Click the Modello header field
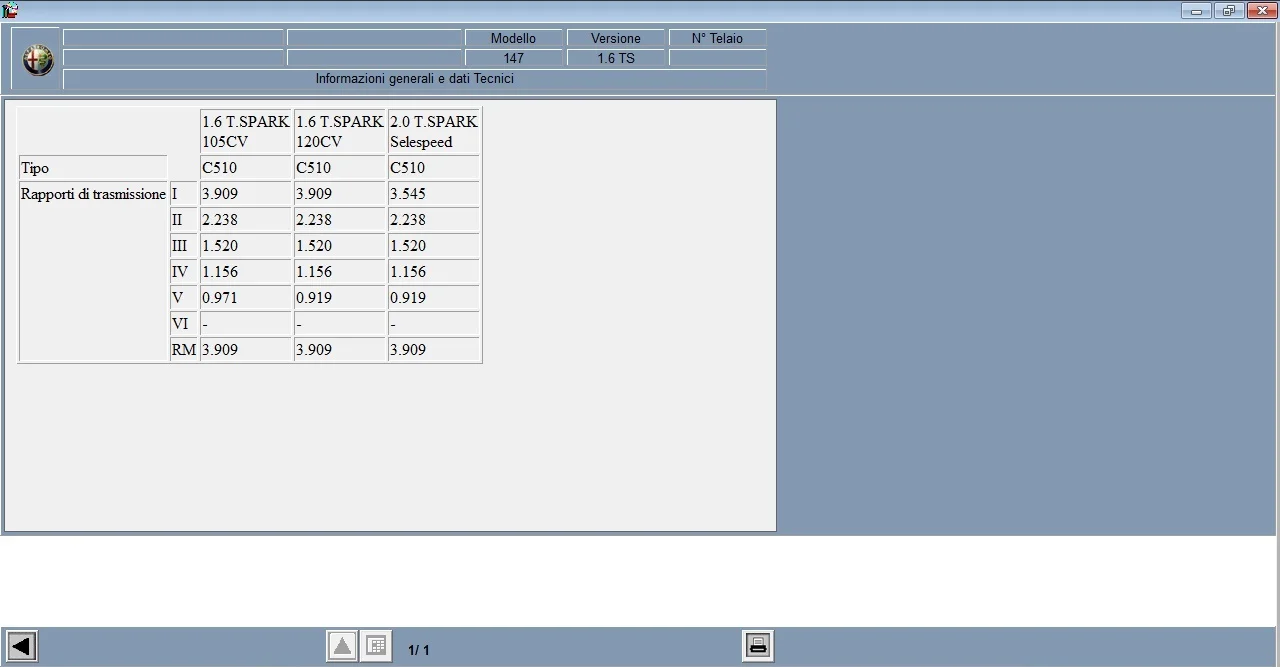 514,38
